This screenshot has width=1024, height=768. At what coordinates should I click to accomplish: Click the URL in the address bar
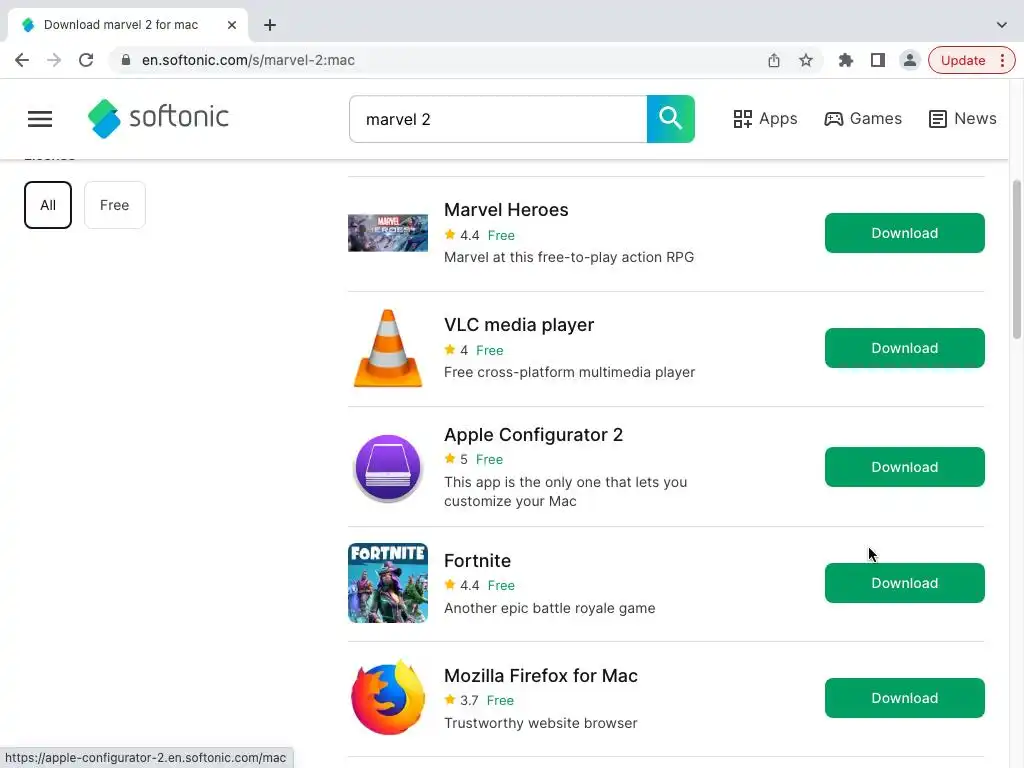248,60
